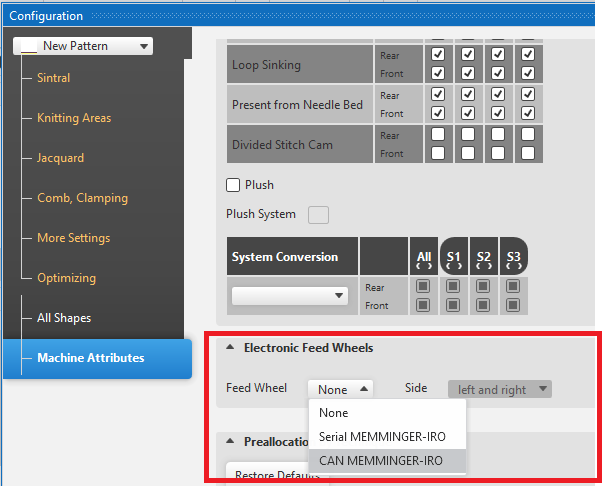Click the All column header in System Conversion
Viewport: 609px width, 490px height.
click(423, 258)
